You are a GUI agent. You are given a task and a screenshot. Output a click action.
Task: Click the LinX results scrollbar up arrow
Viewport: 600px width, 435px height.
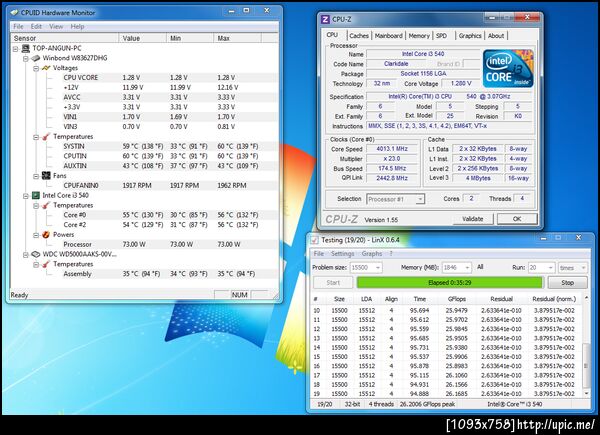pyautogui.click(x=586, y=298)
